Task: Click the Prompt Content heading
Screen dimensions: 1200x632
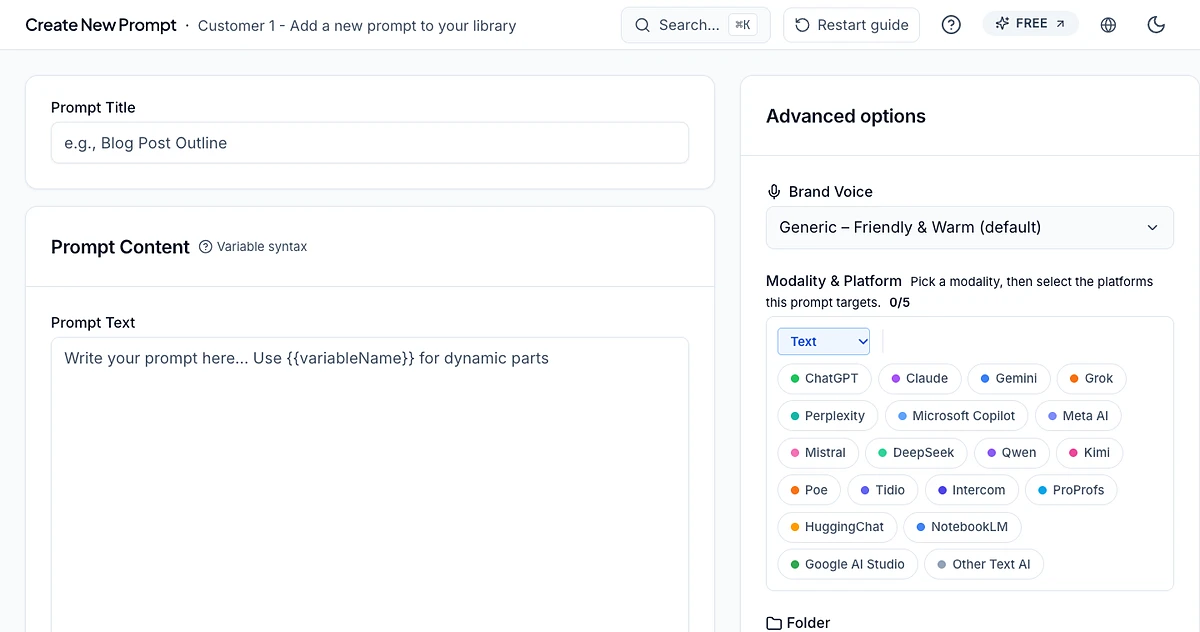Action: coord(120,247)
